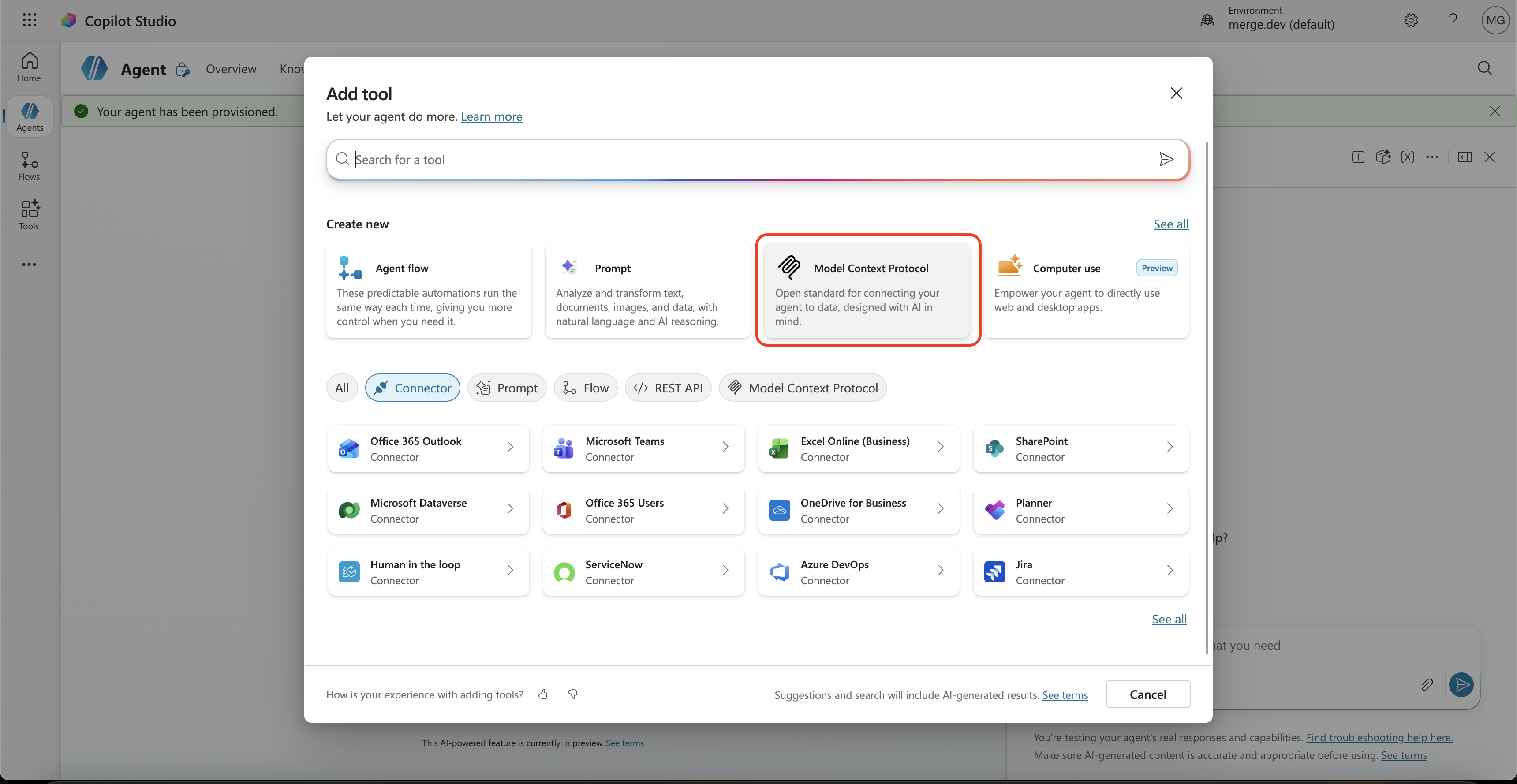This screenshot has height=784, width=1517.
Task: Expand Excel Online (Business) connector chevron
Action: pos(941,447)
